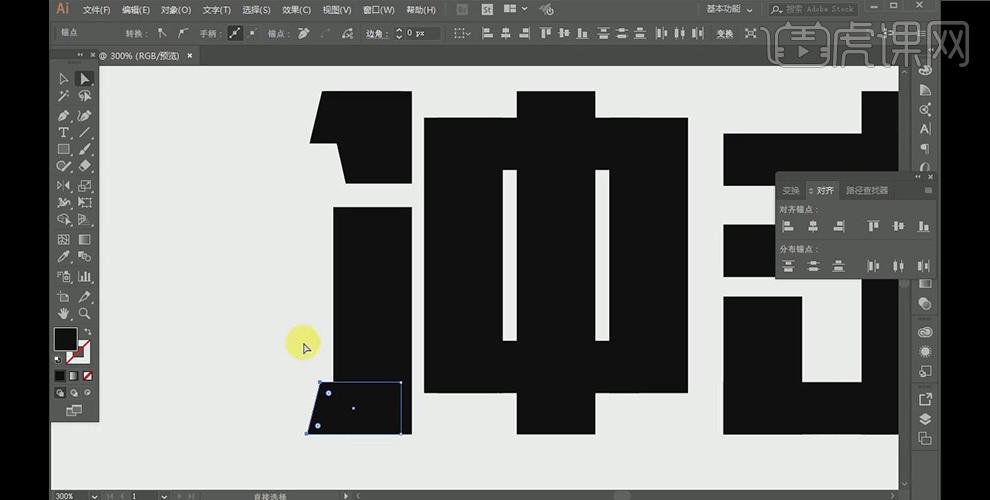Select the Pen tool

click(64, 116)
